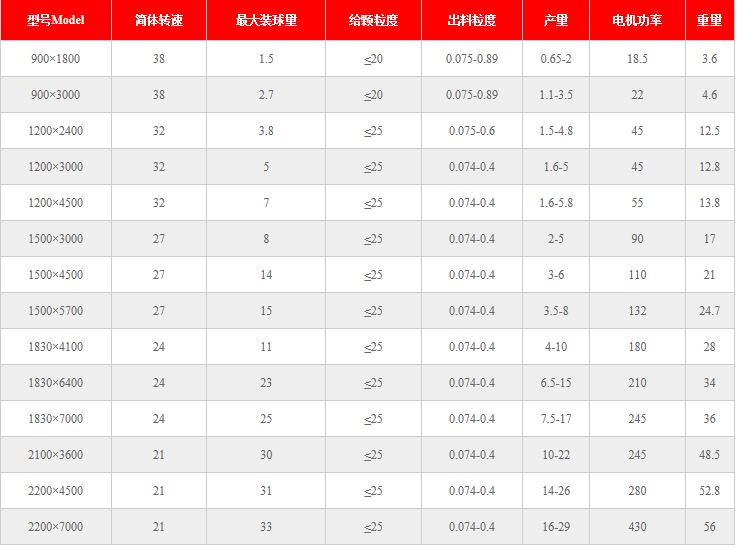Click the 型号Model column header
The height and width of the screenshot is (547, 737).
(x=55, y=21)
